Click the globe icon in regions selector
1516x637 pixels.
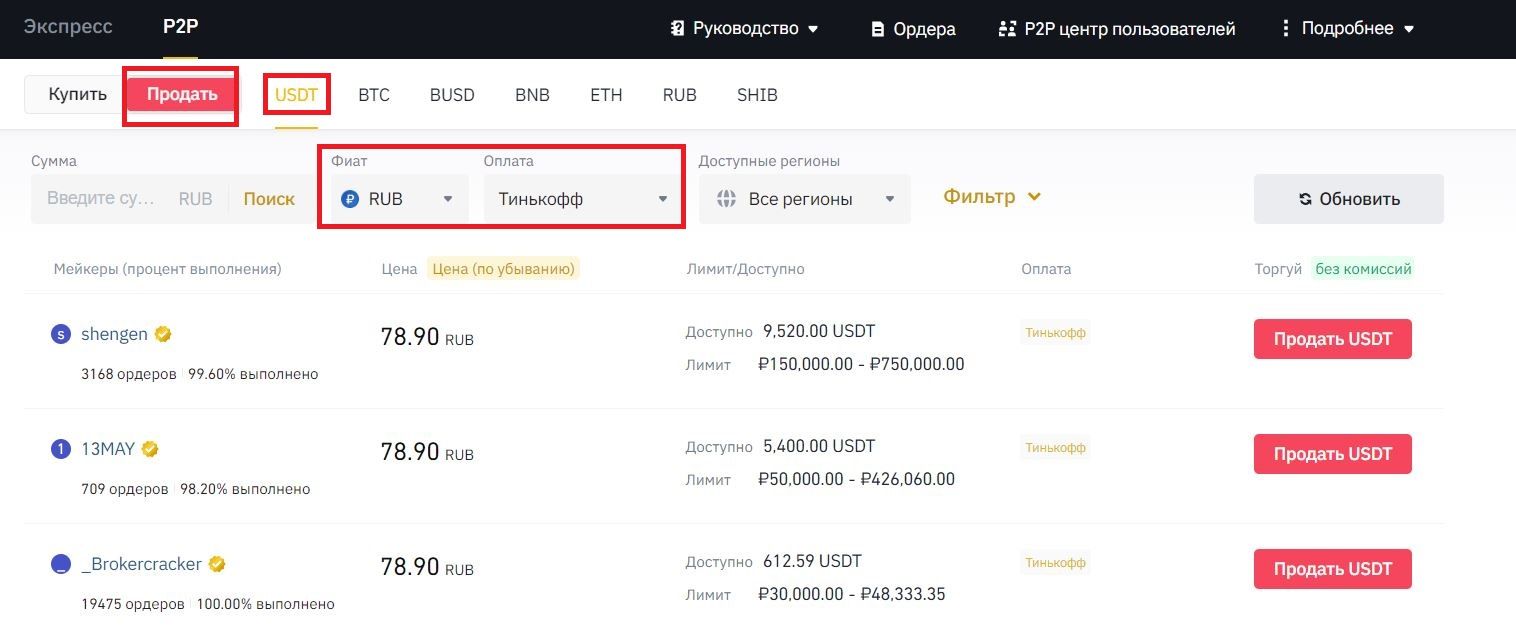(x=727, y=199)
